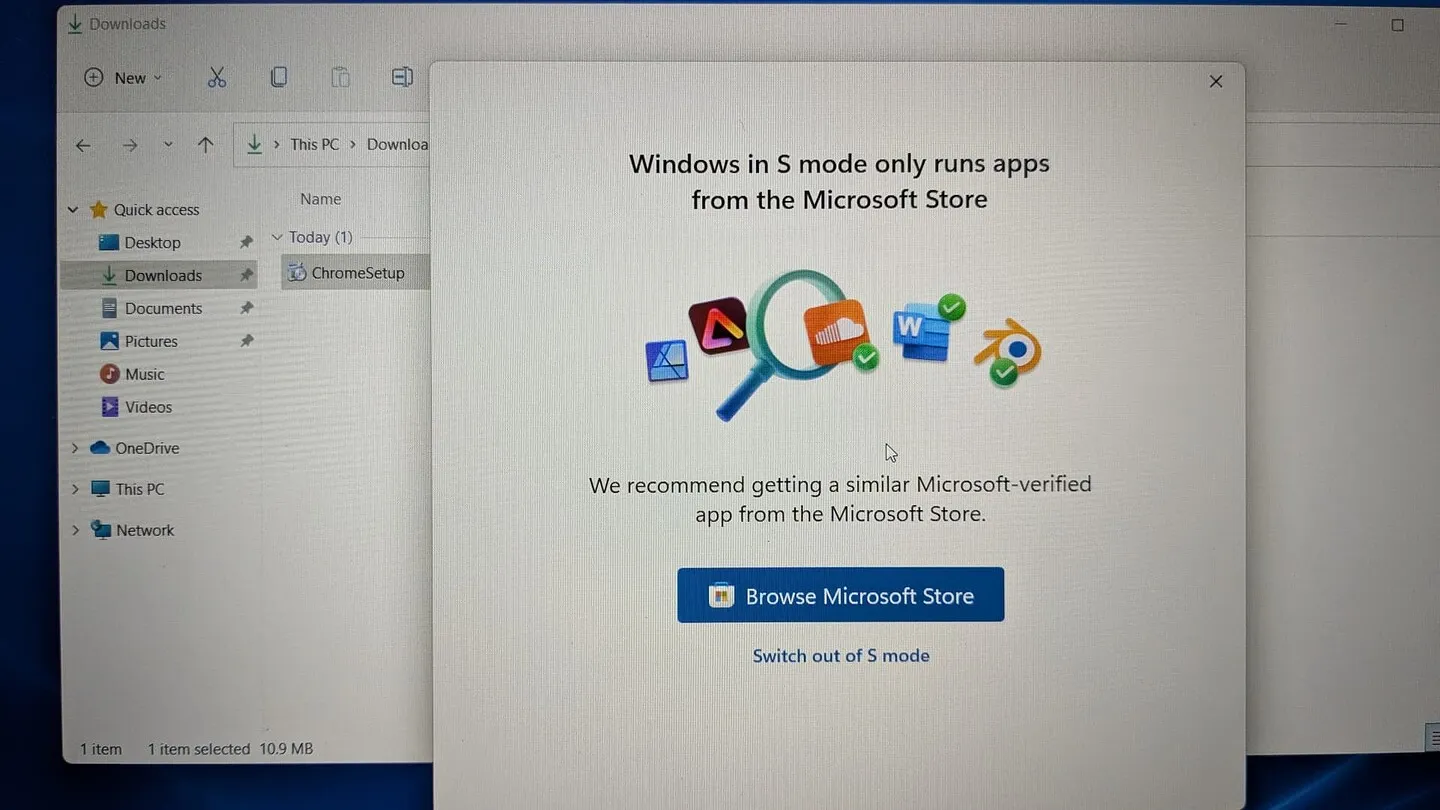
Task: Click the forward navigation arrow
Action: coord(130,144)
